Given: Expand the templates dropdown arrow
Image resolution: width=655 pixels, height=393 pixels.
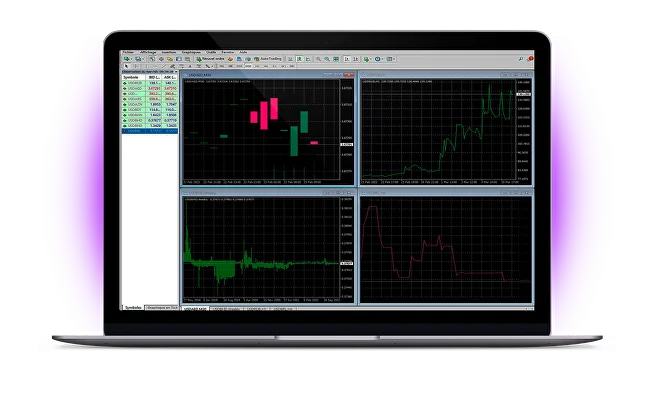Looking at the screenshot, I should click(394, 59).
